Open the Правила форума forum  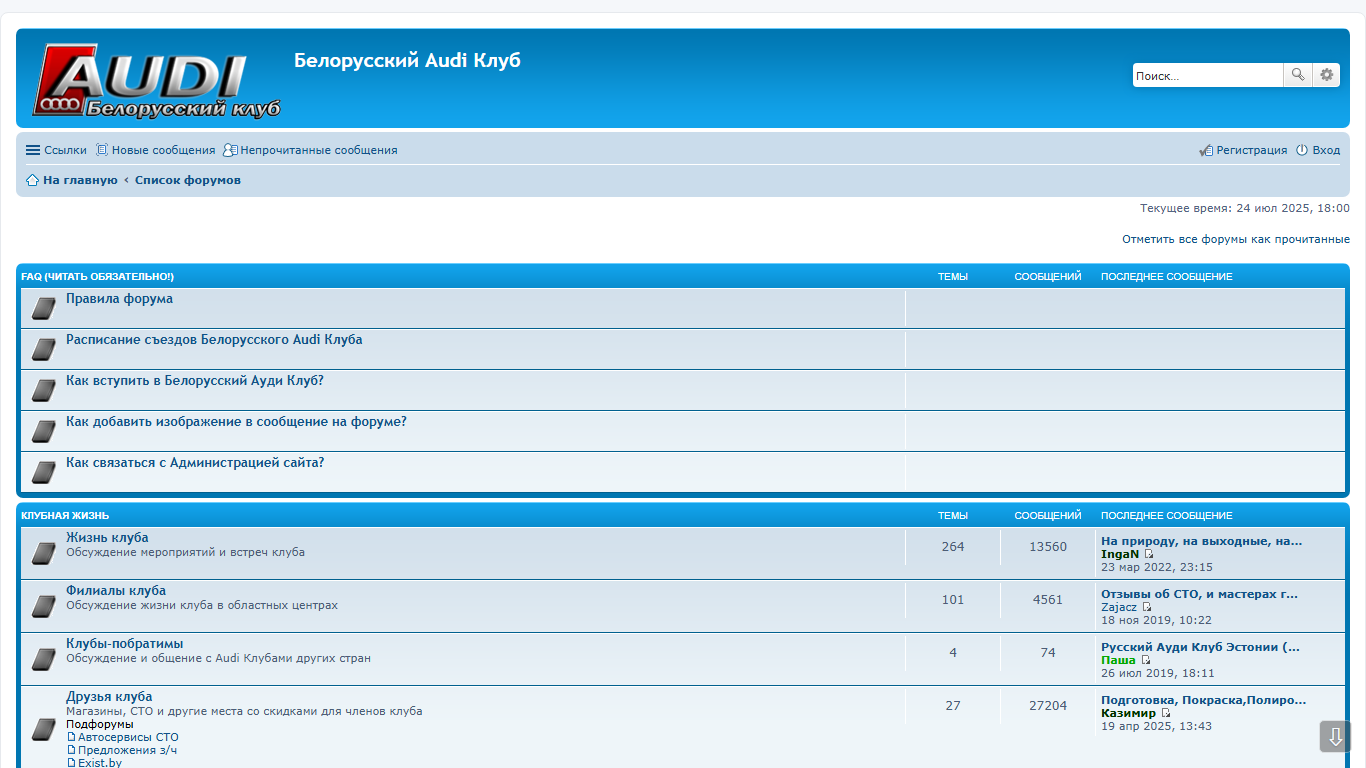(119, 299)
